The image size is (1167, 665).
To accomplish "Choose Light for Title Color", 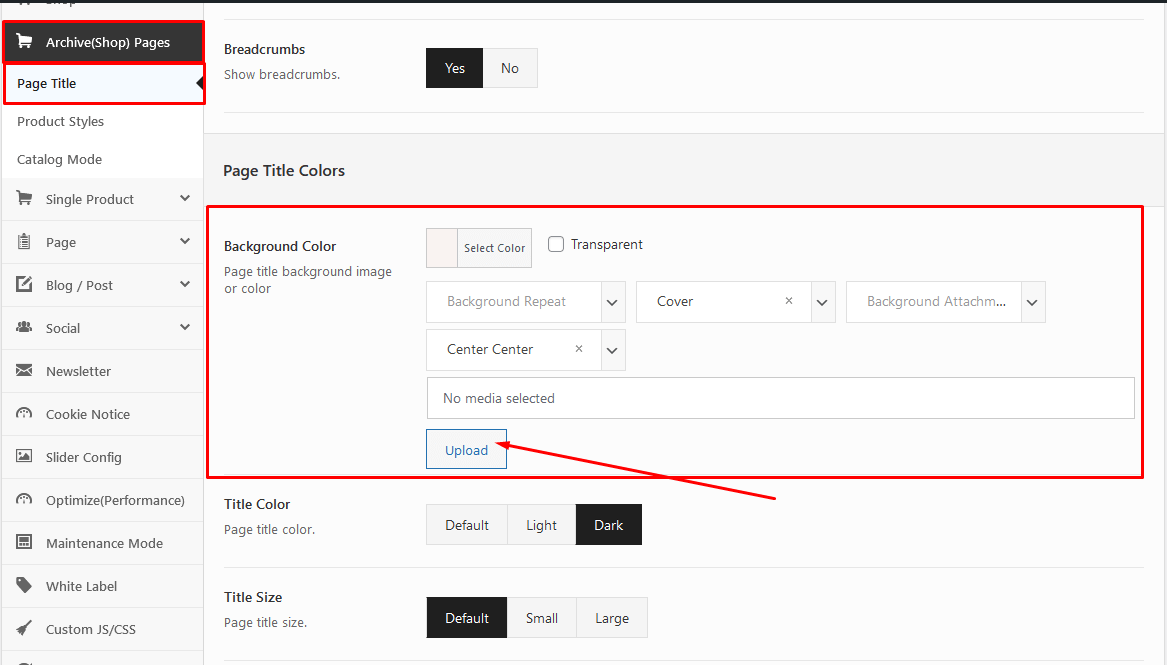I will click(541, 525).
